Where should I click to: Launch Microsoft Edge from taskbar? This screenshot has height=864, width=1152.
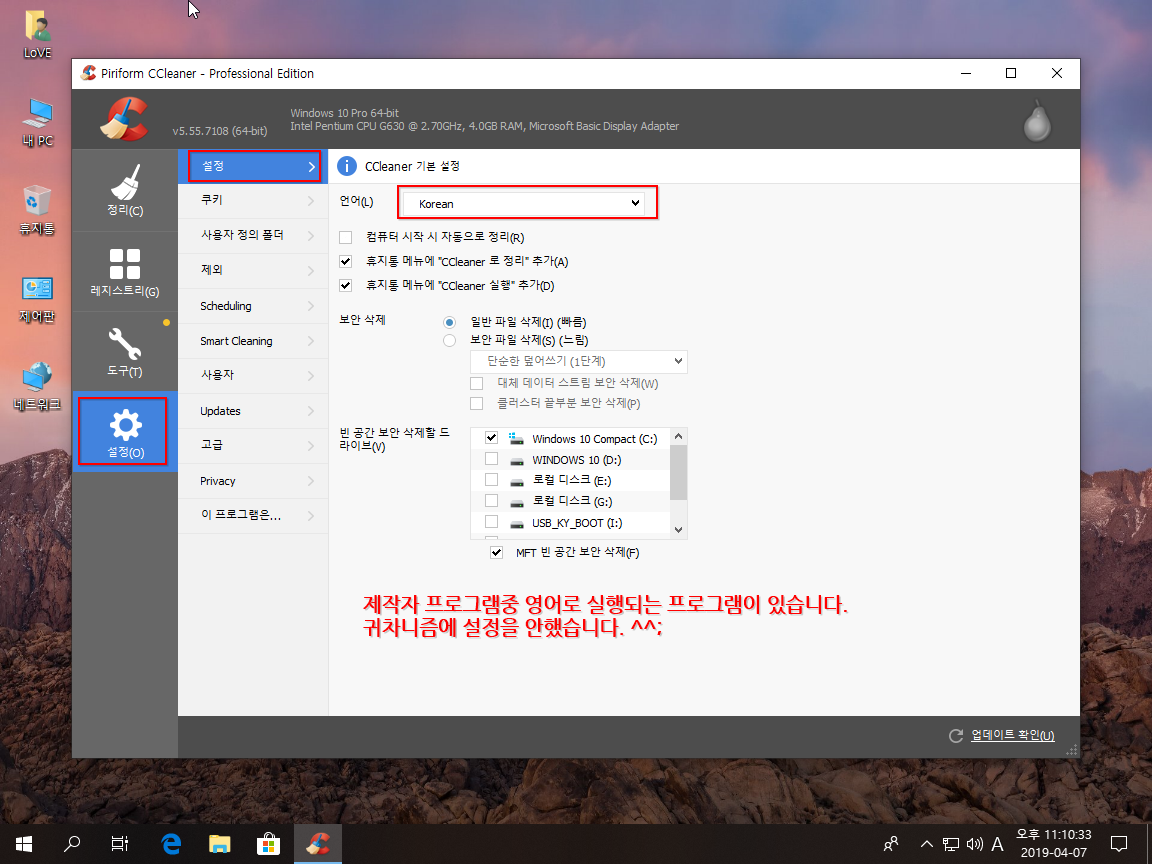click(170, 844)
